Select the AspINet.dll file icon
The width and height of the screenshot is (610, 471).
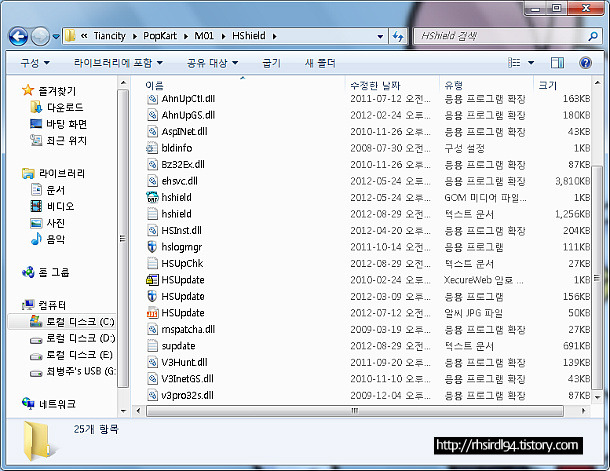pos(152,131)
